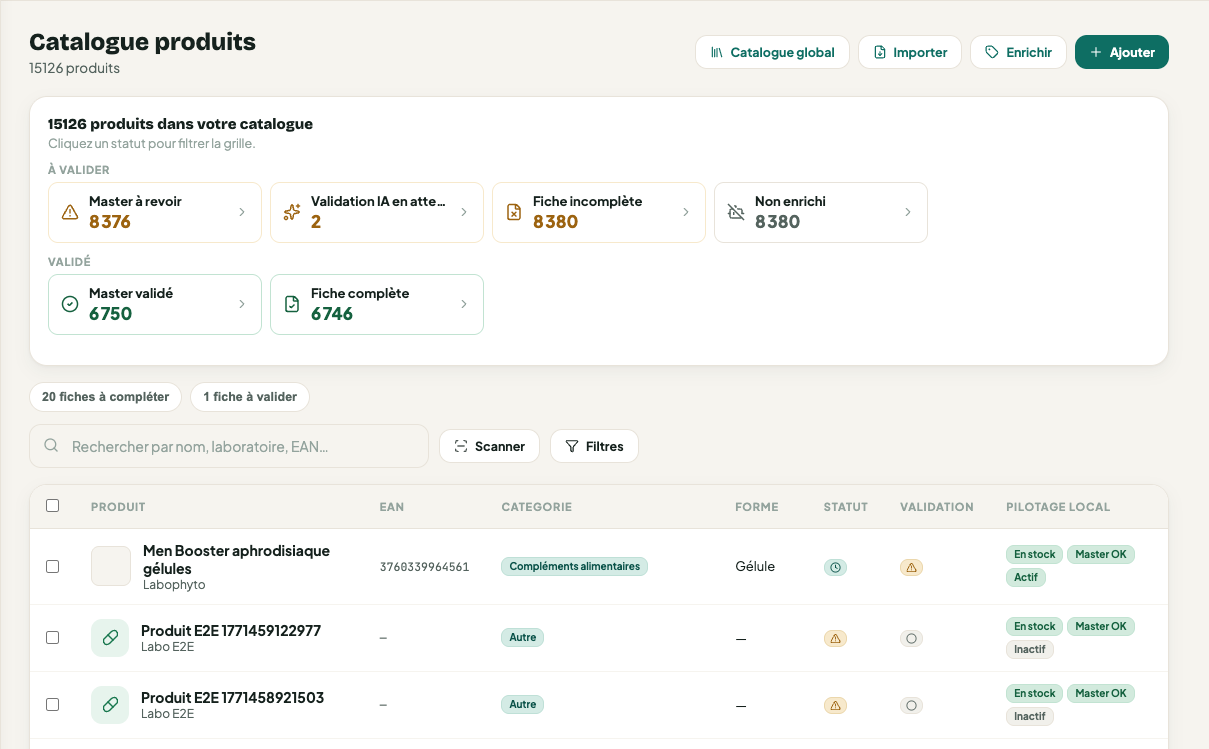This screenshot has width=1209, height=749.
Task: Sort by the STATUT column header
Action: [846, 507]
